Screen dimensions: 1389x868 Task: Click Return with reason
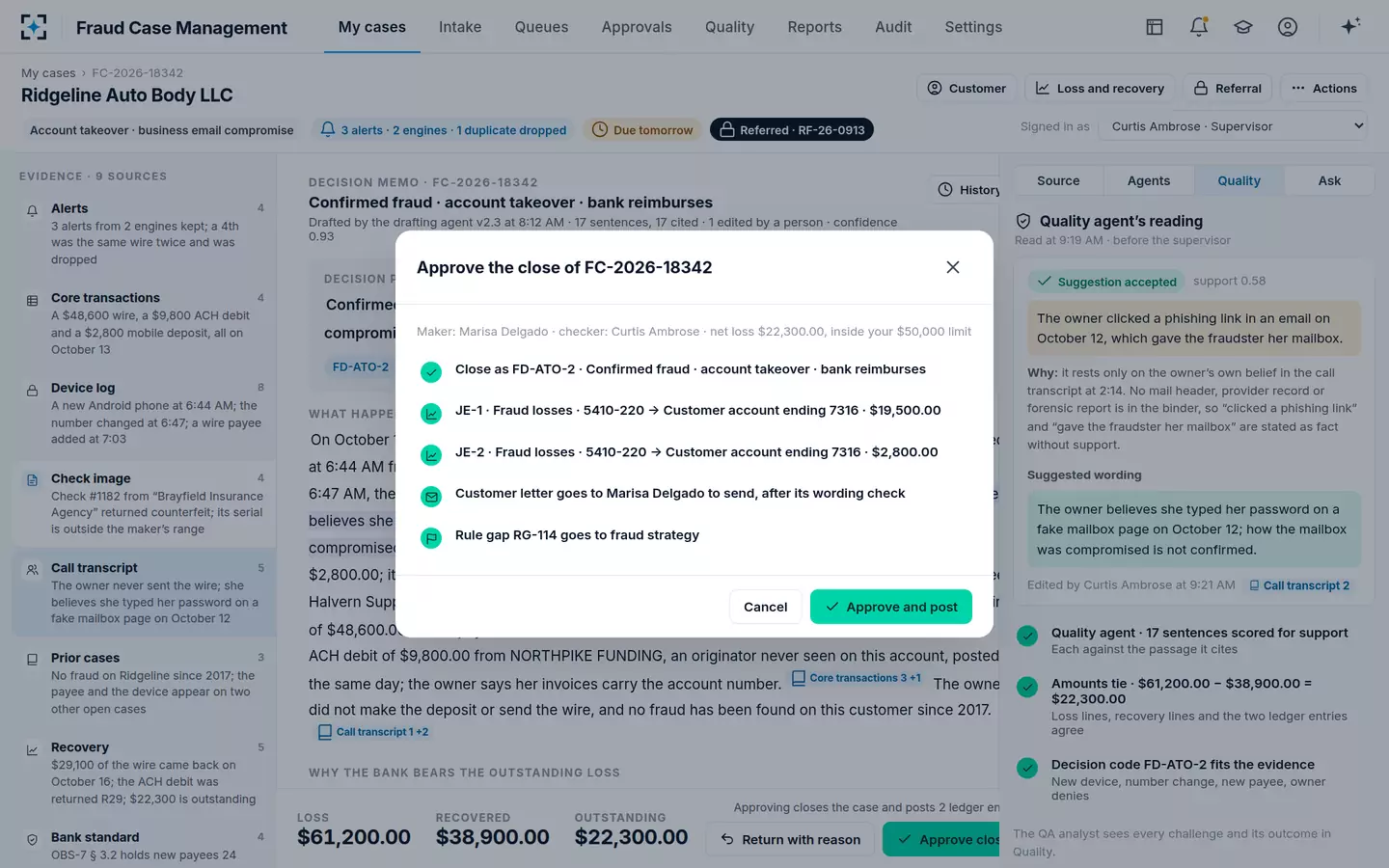pos(791,839)
